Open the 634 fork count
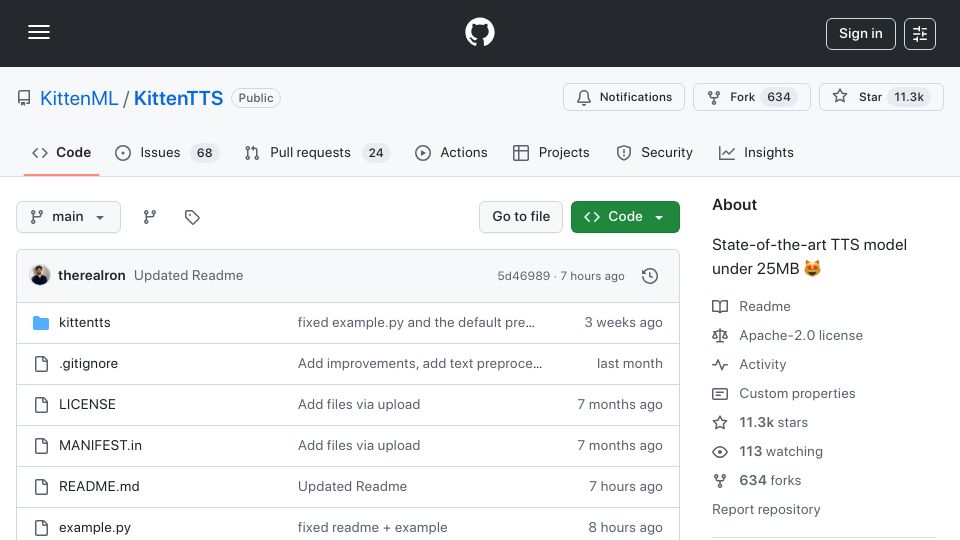 click(x=779, y=97)
